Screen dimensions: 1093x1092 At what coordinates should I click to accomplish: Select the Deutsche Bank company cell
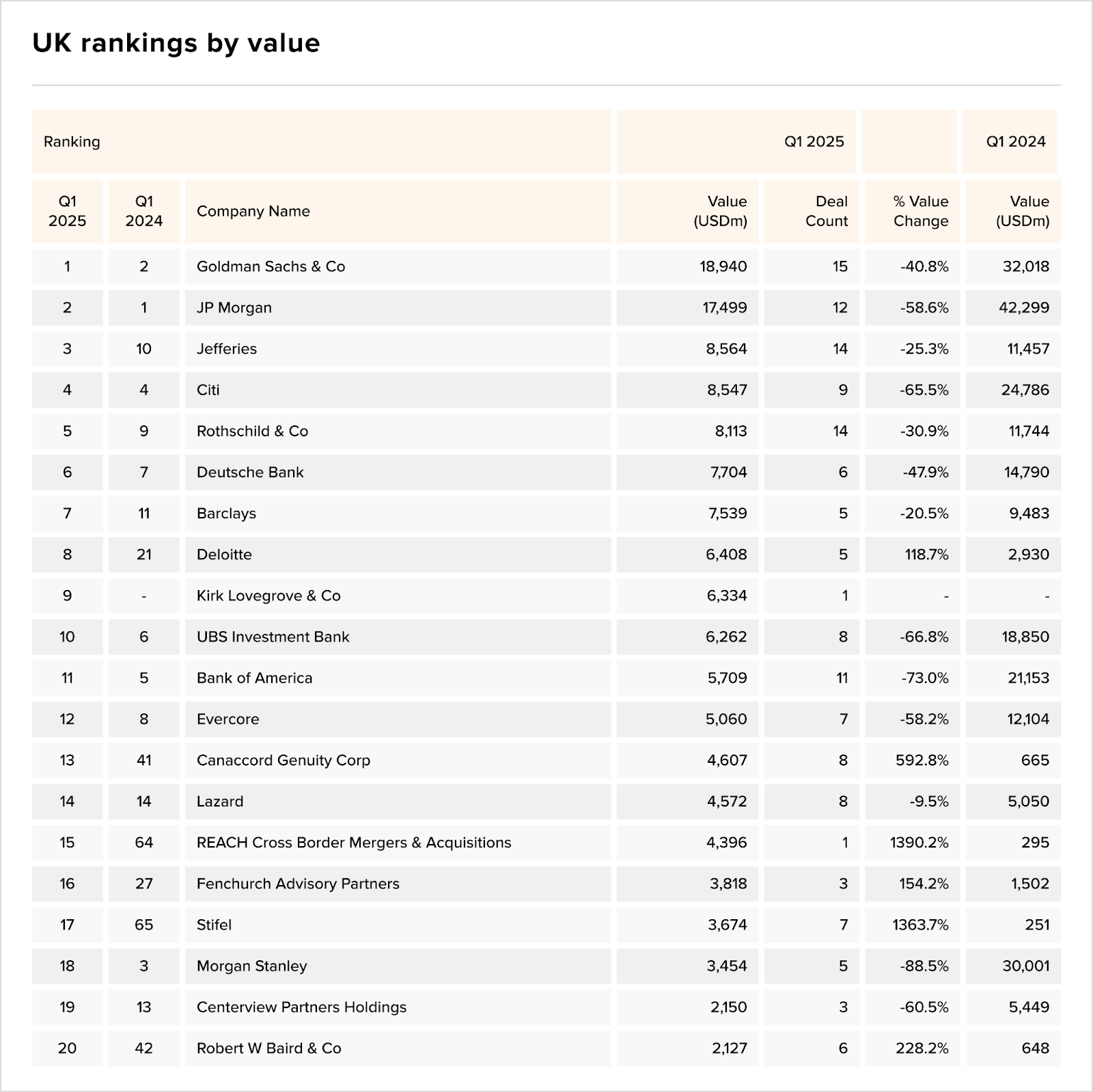click(x=250, y=472)
